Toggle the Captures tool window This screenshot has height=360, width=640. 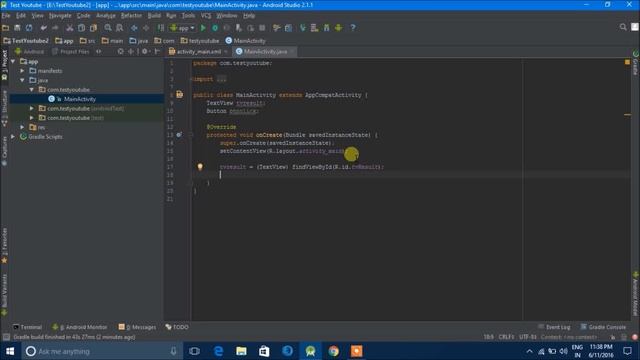4,151
